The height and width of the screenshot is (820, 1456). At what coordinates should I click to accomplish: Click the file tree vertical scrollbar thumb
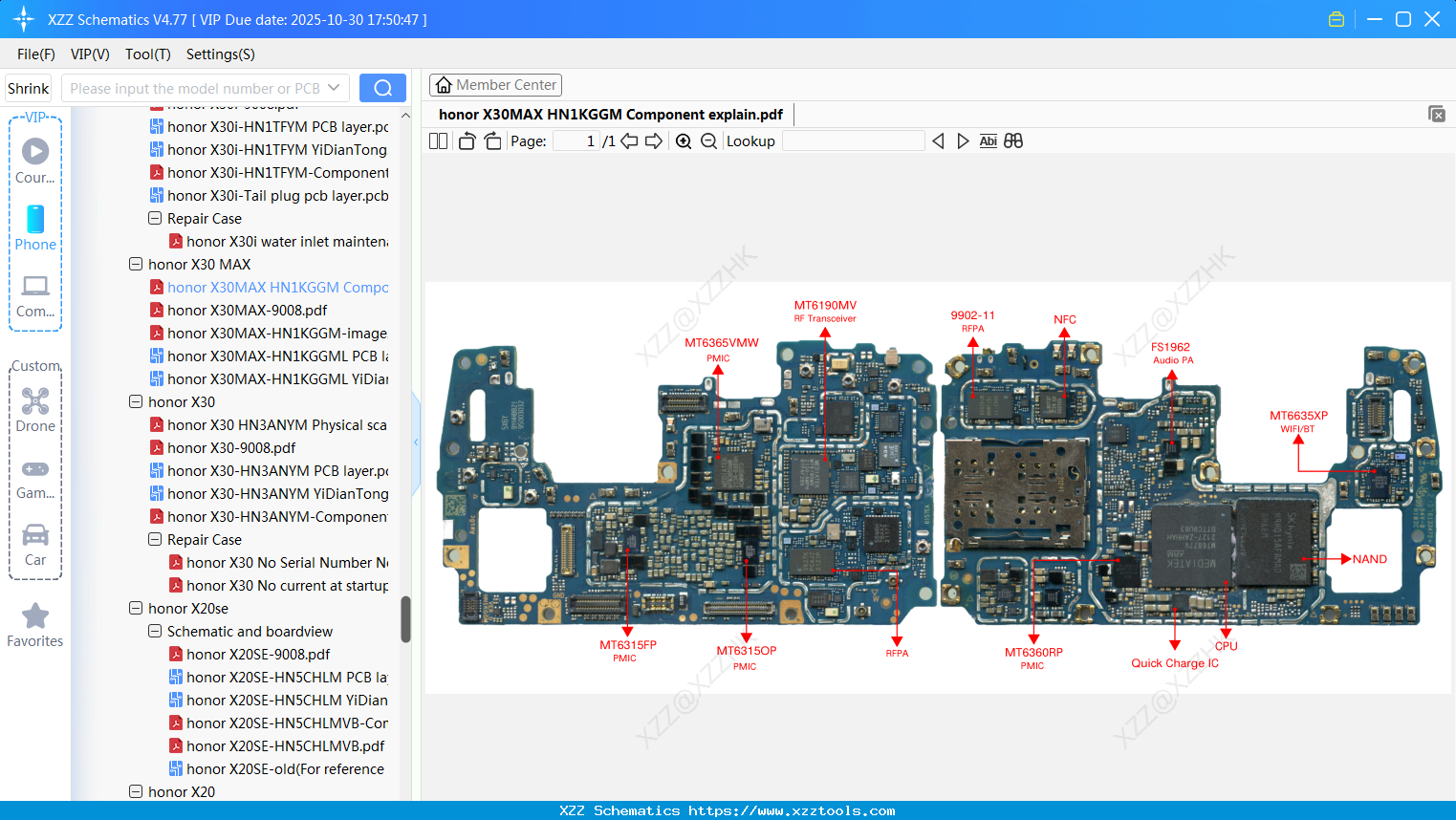pos(405,619)
